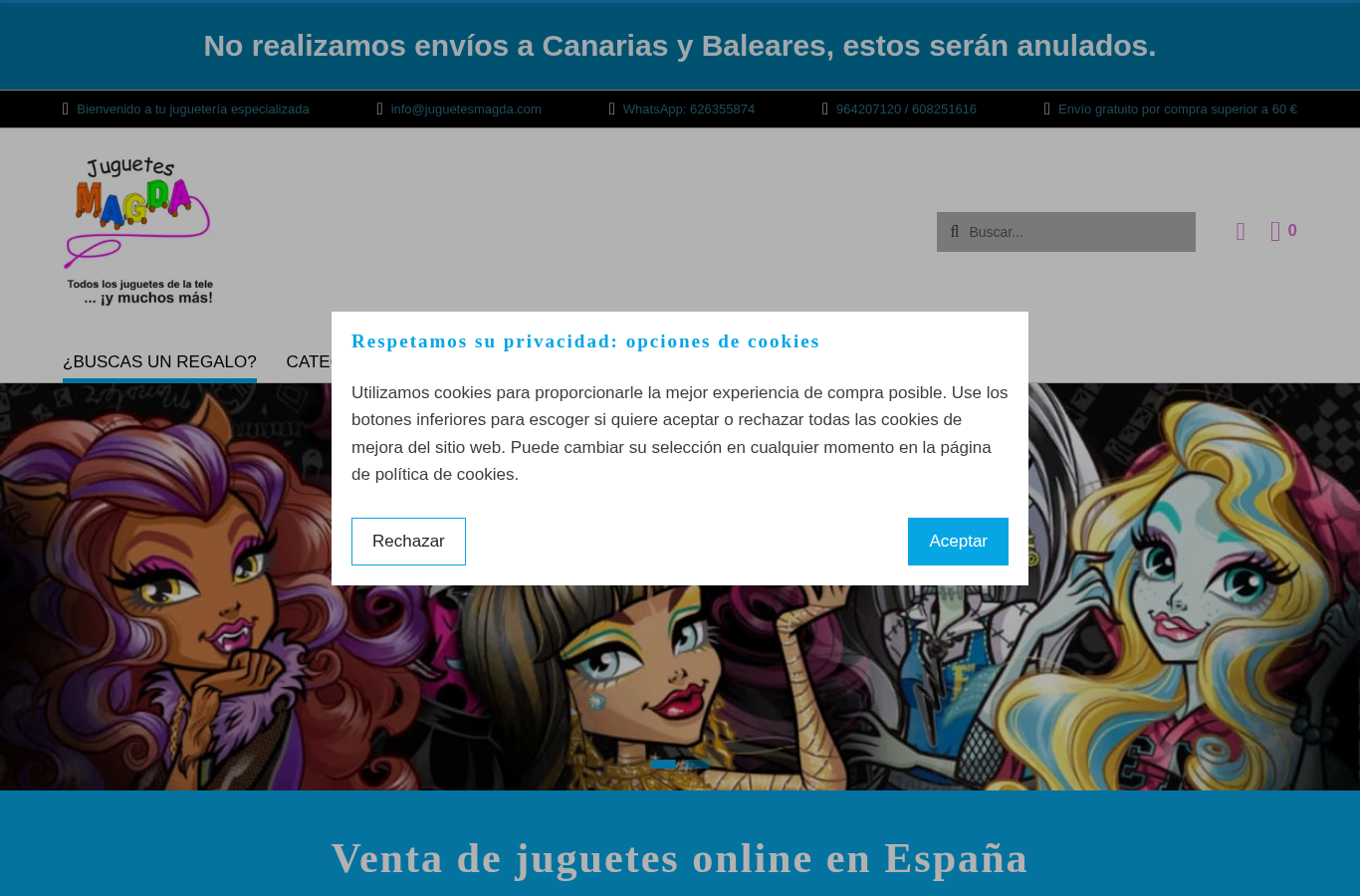Click the 'Bienvenido a tu juguetería especializada' text
The image size is (1360, 896).
click(193, 110)
